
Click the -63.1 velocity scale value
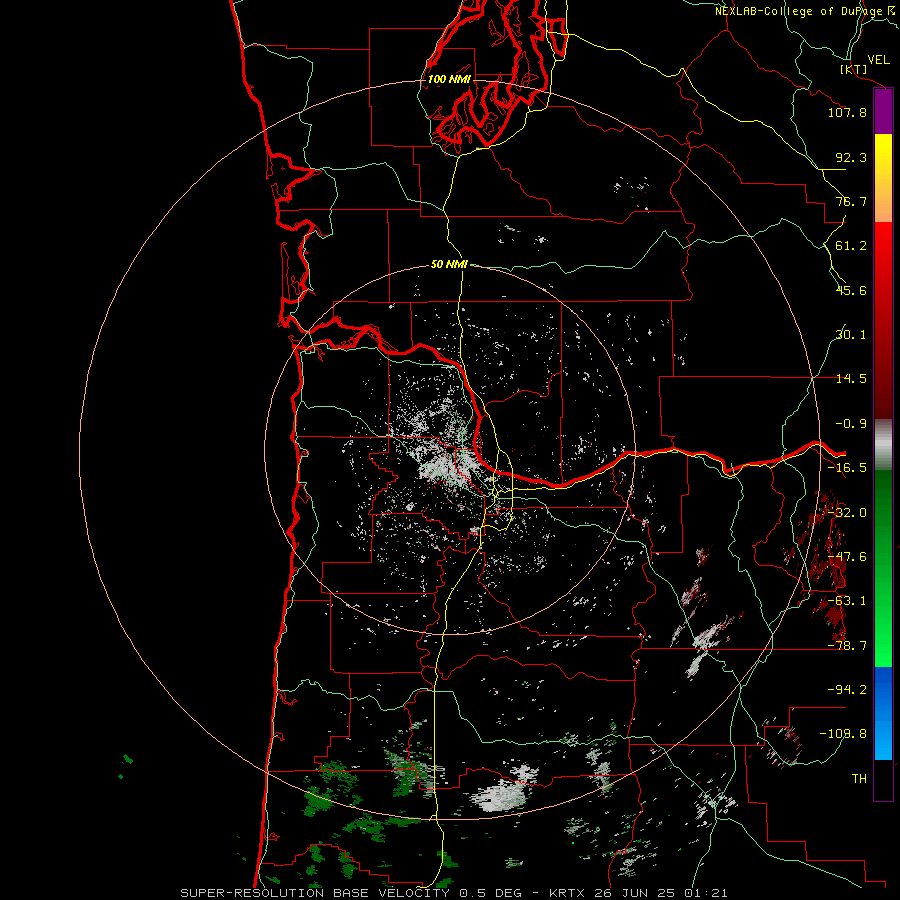coord(847,601)
